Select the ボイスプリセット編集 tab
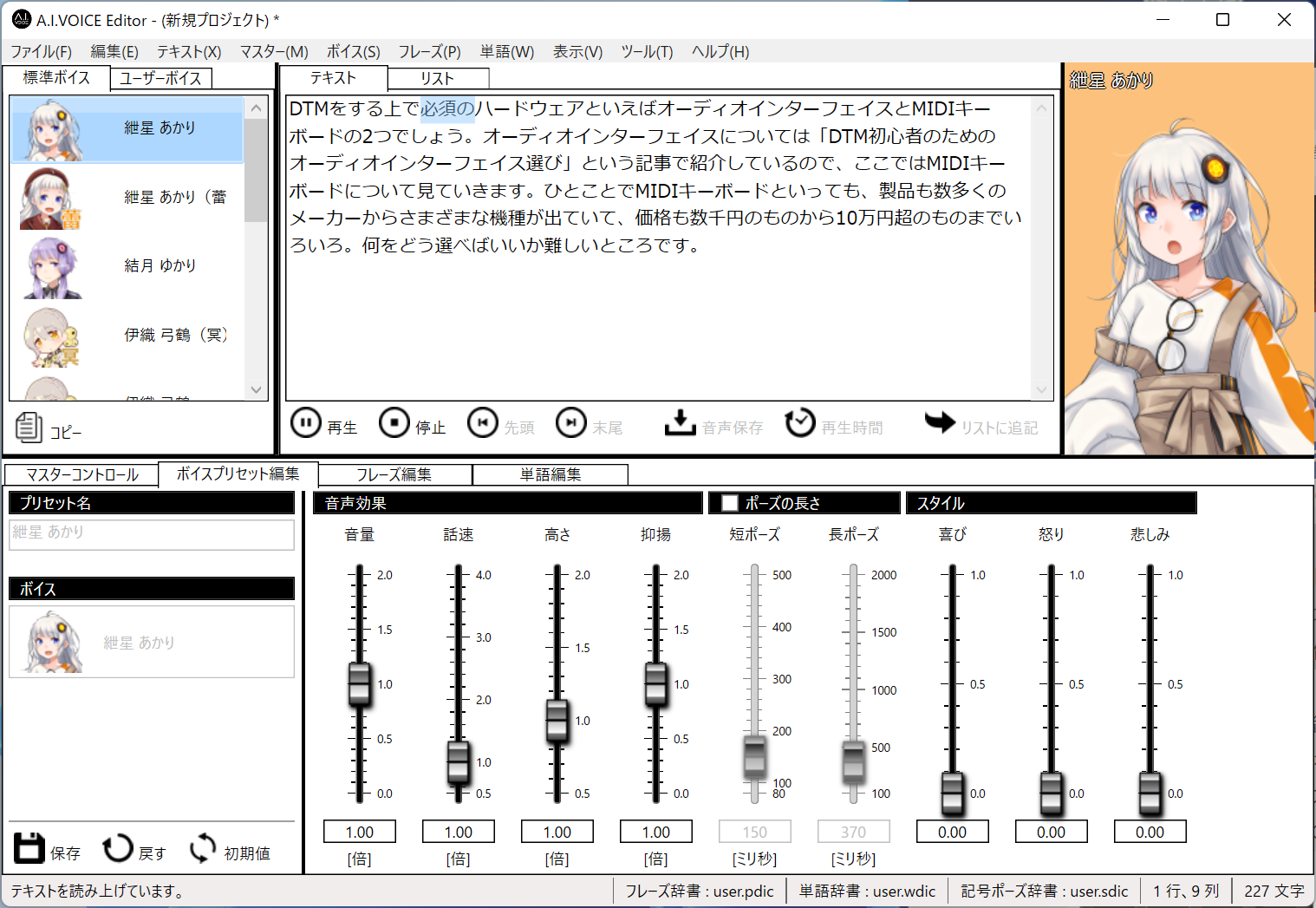The height and width of the screenshot is (908, 1316). [x=238, y=474]
